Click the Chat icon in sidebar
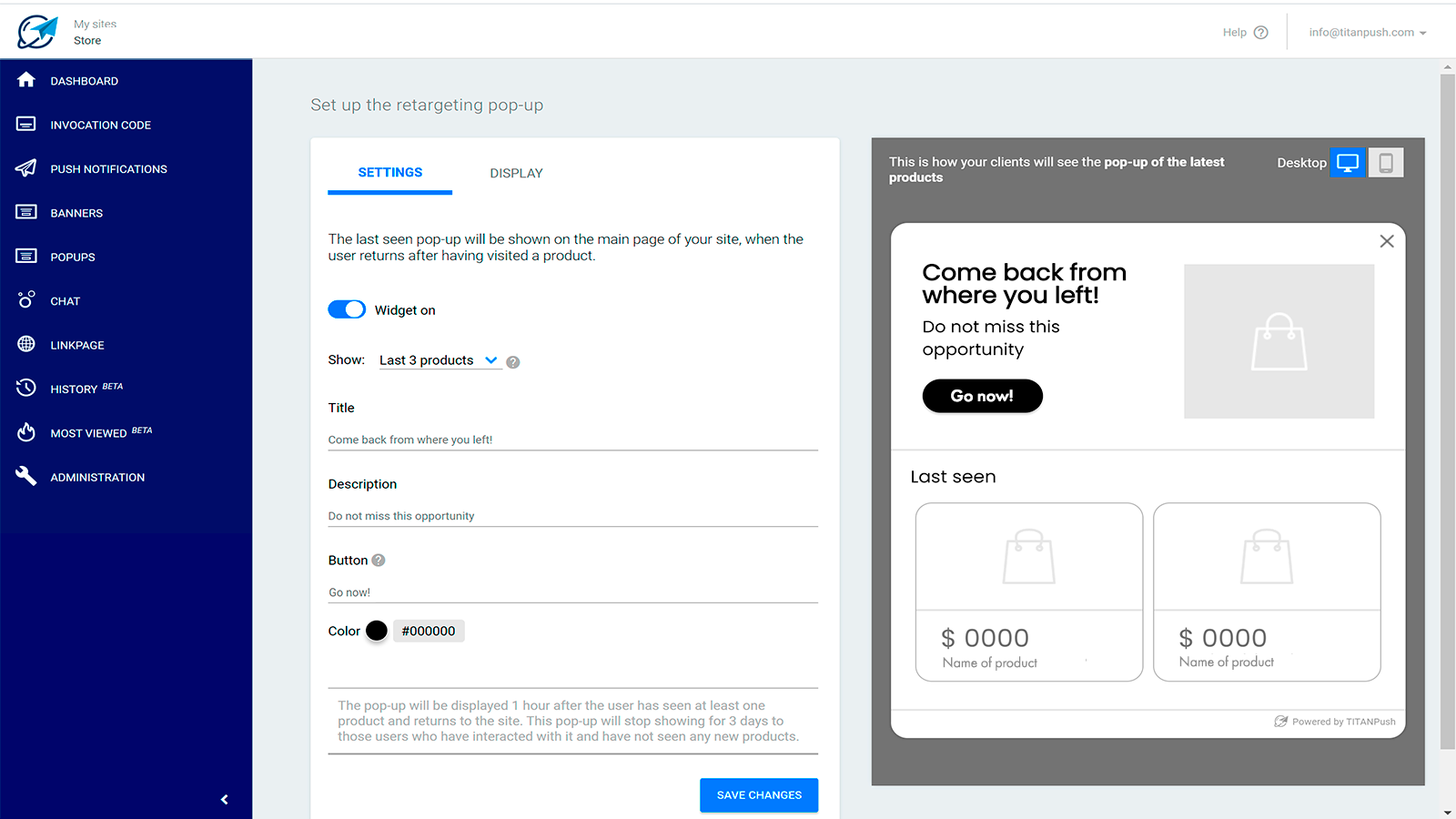This screenshot has height=819, width=1456. pyautogui.click(x=26, y=299)
